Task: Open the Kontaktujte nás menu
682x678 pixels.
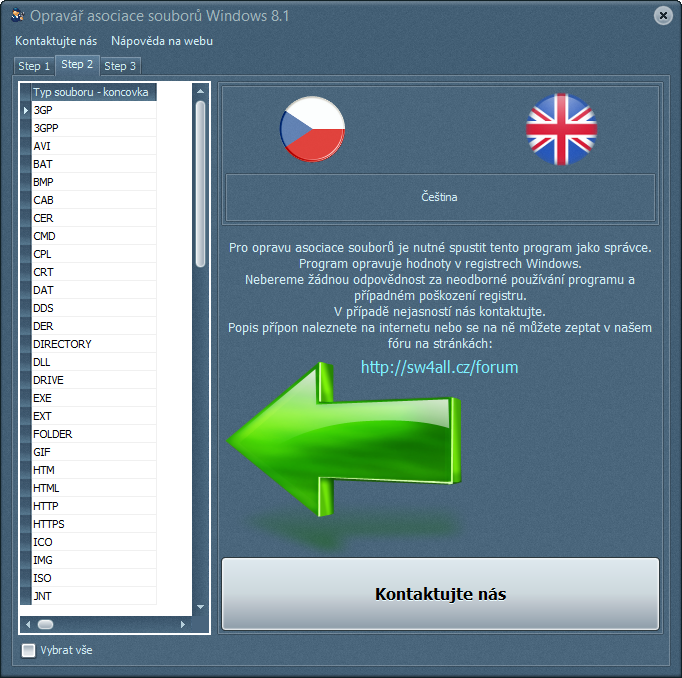Action: (x=56, y=41)
